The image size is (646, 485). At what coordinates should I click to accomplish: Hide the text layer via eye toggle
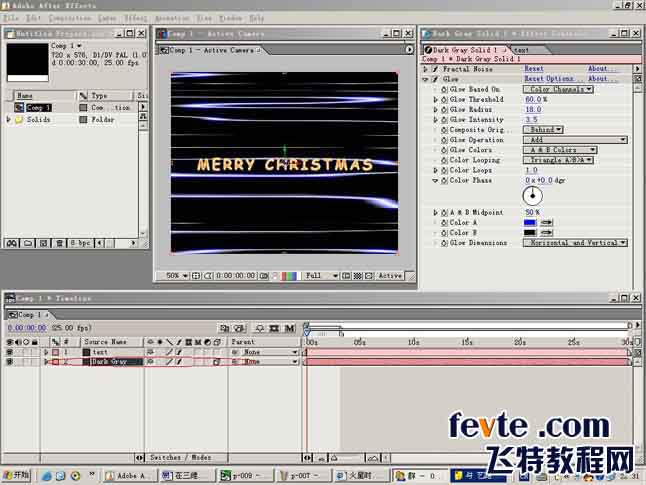click(9, 352)
